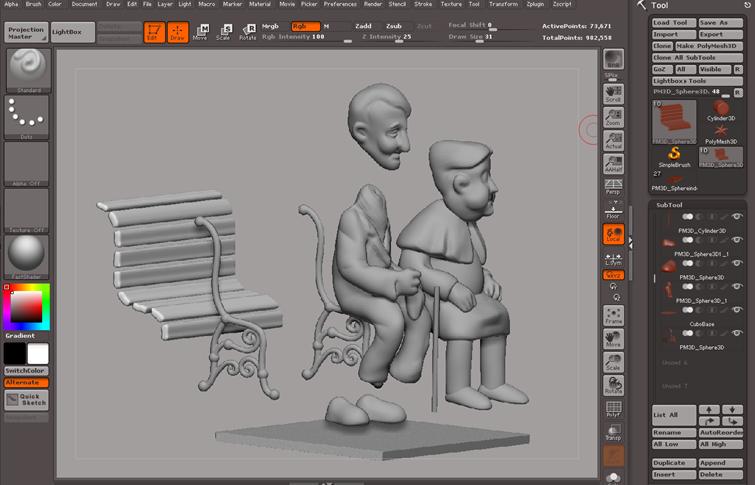Open the Transform menu
This screenshot has width=755, height=485.
coord(503,4)
